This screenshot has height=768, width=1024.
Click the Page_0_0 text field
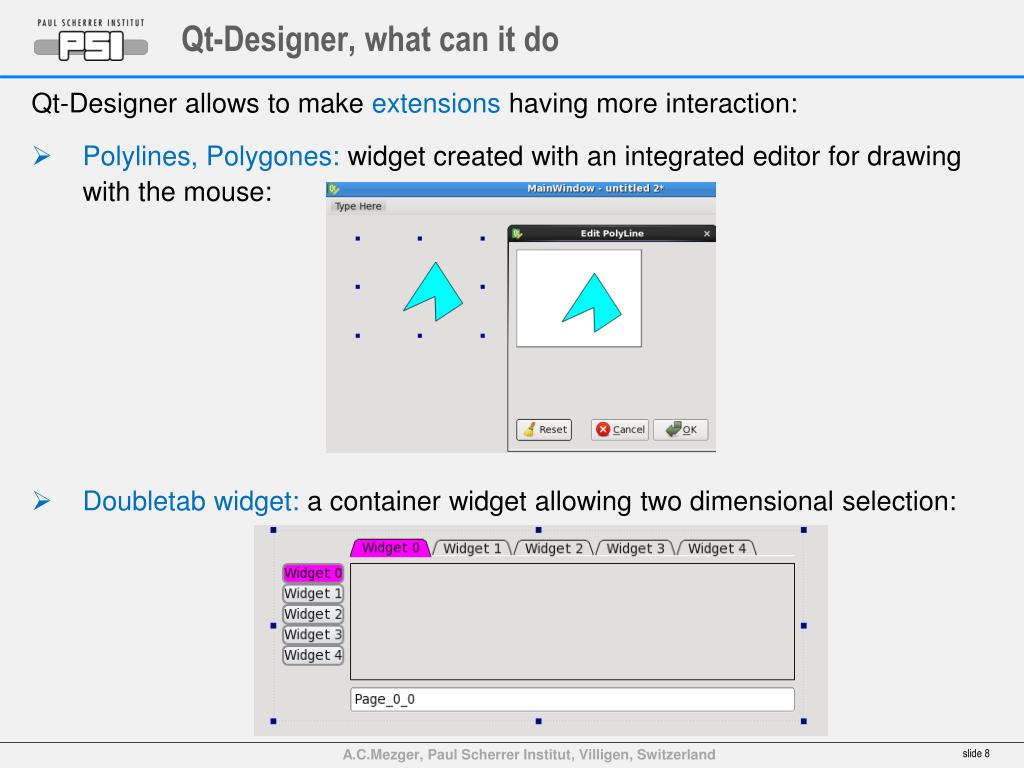[572, 699]
